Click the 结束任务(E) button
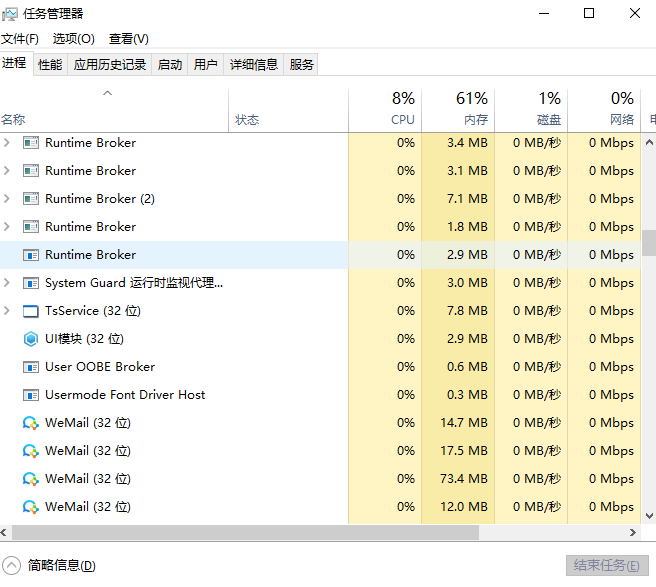This screenshot has width=656, height=587. [x=607, y=566]
